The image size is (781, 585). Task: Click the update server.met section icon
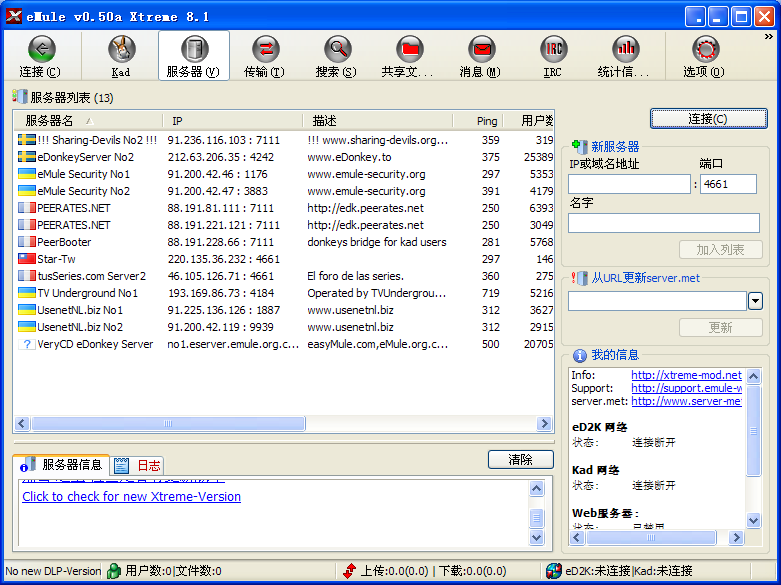click(x=579, y=278)
